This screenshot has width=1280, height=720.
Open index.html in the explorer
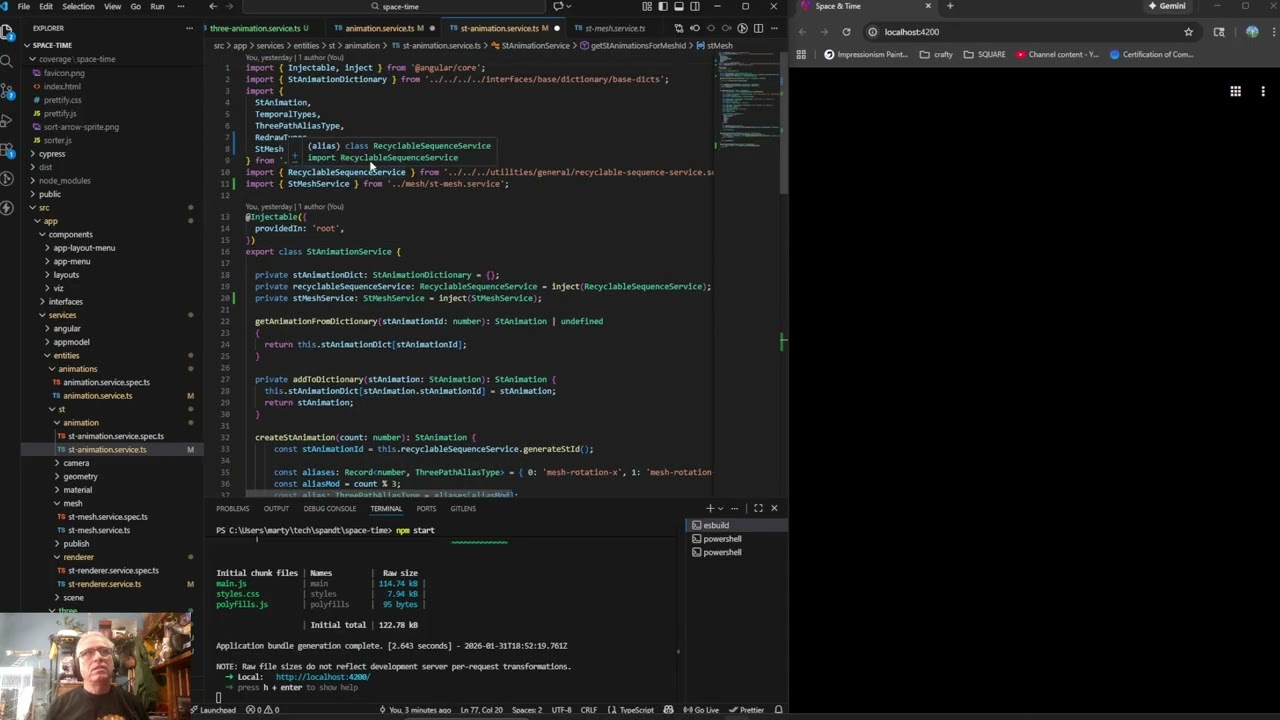pos(62,86)
